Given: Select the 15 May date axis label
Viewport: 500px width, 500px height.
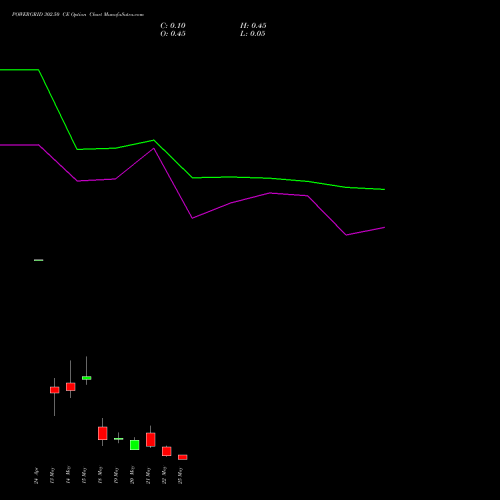Looking at the screenshot, I should 84,475.
